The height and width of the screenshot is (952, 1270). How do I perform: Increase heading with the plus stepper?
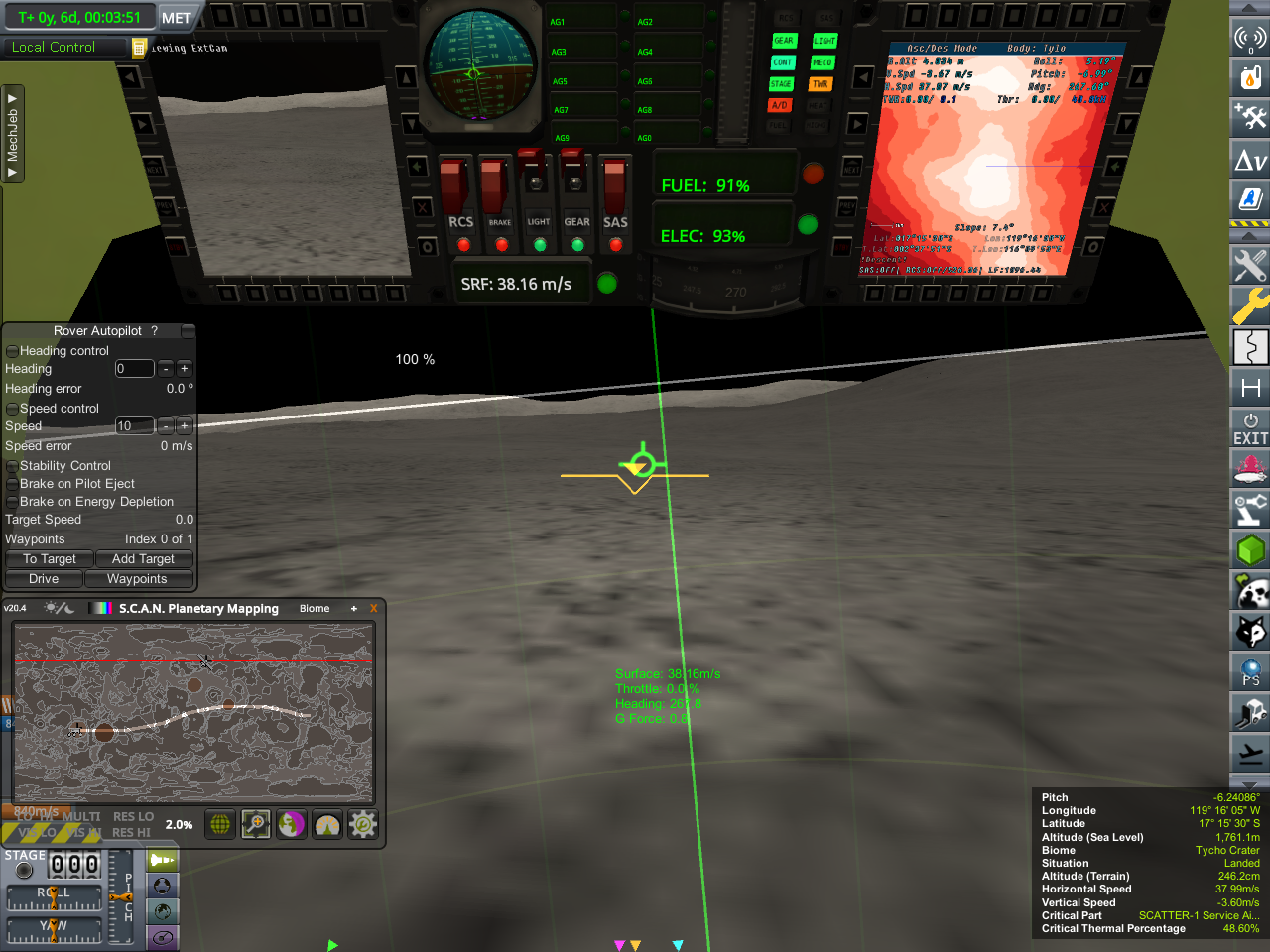click(x=184, y=369)
